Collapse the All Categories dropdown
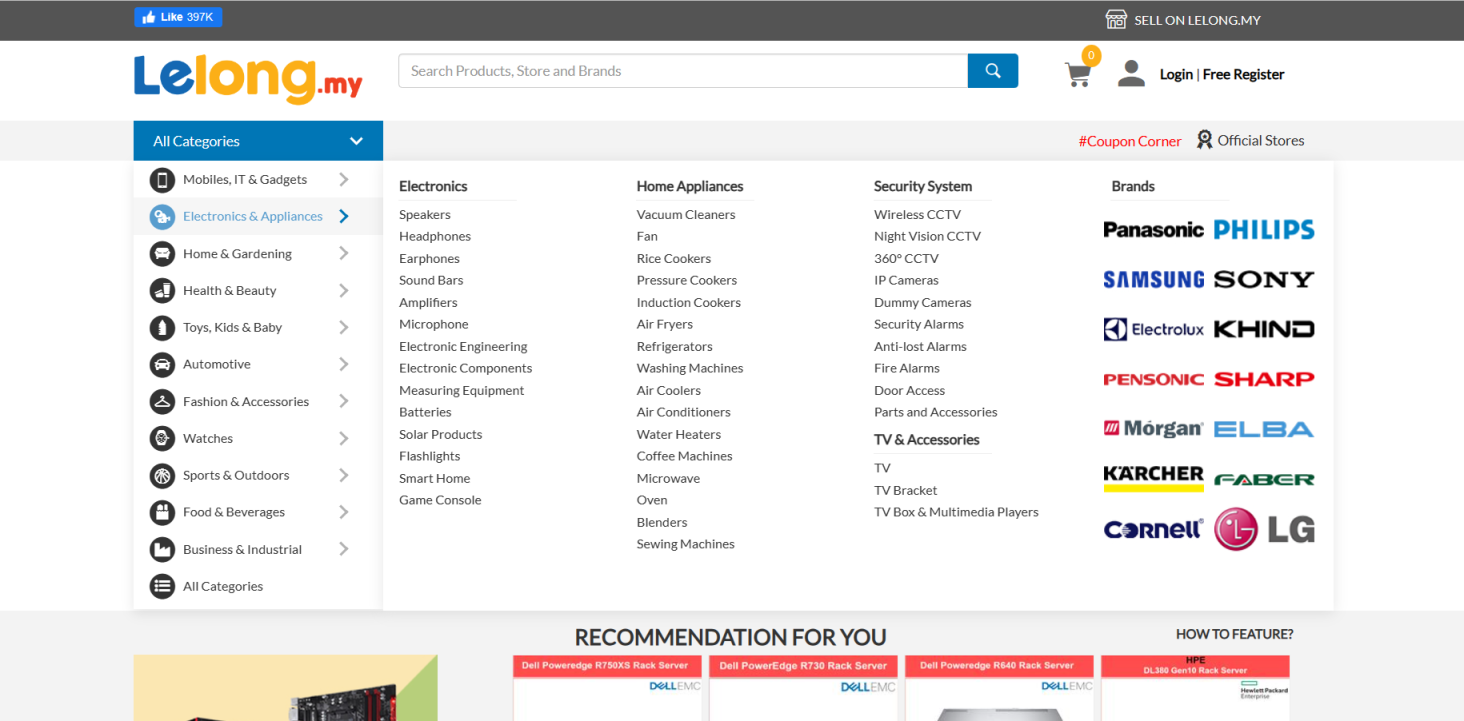The width and height of the screenshot is (1464, 721). [x=356, y=141]
